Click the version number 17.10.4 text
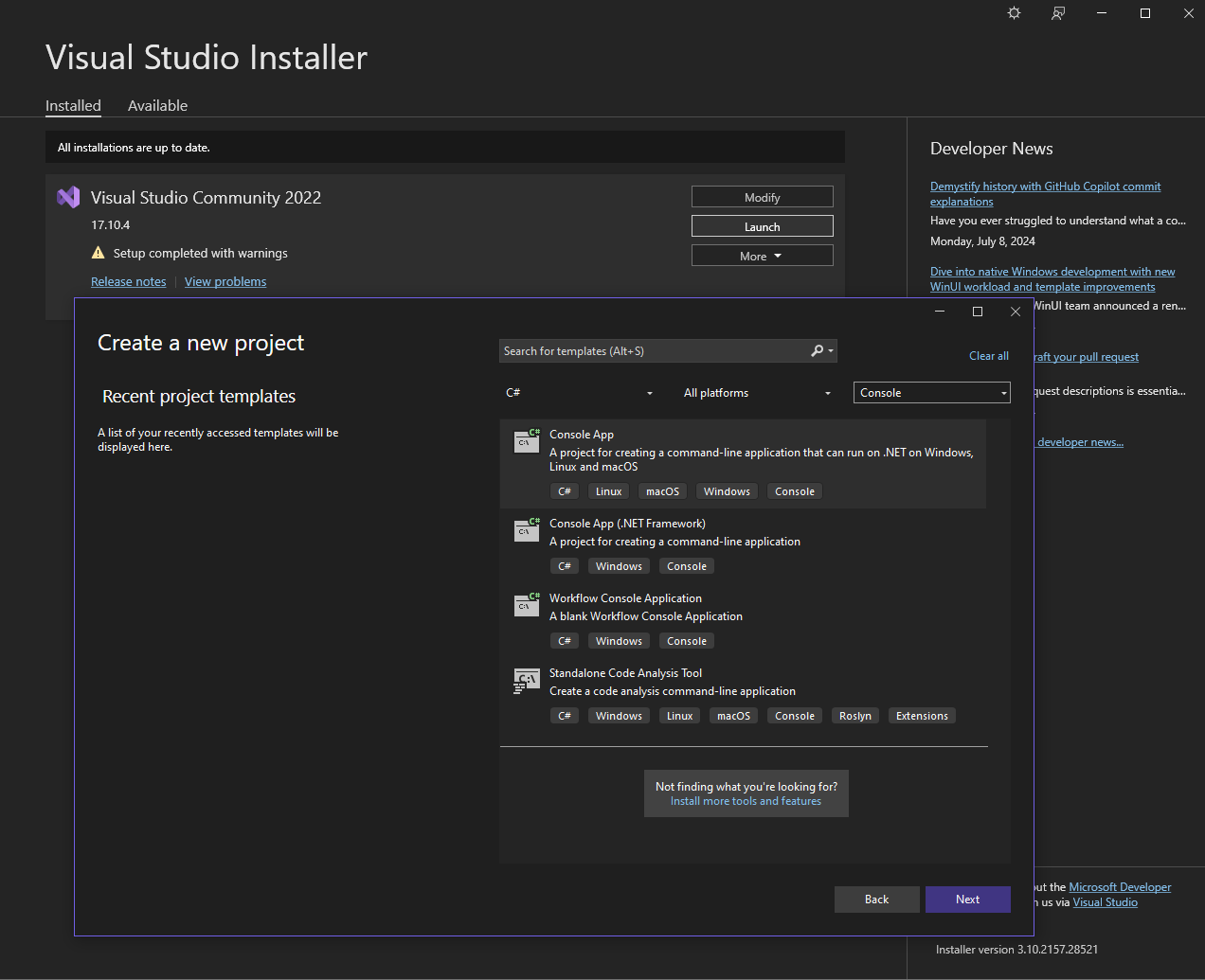 coord(111,225)
